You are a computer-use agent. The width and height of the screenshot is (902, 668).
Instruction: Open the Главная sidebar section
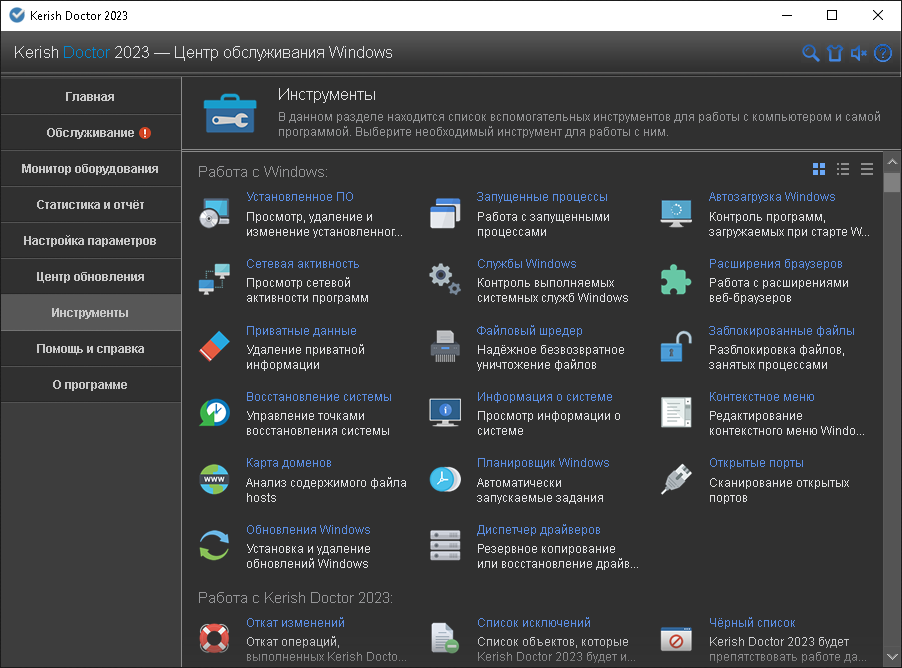[x=90, y=97]
